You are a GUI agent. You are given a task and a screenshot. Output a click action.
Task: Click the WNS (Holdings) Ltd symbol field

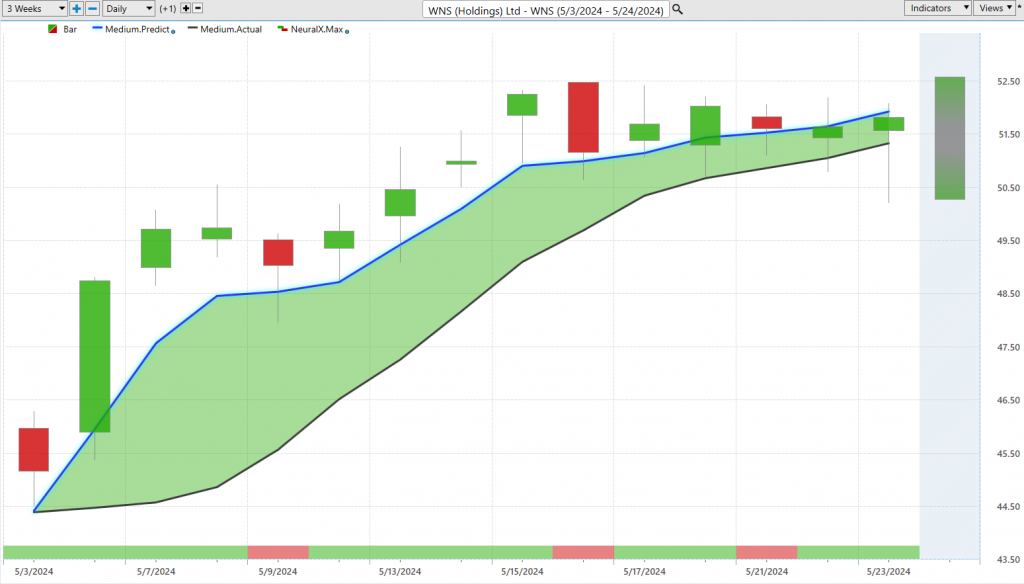point(546,9)
